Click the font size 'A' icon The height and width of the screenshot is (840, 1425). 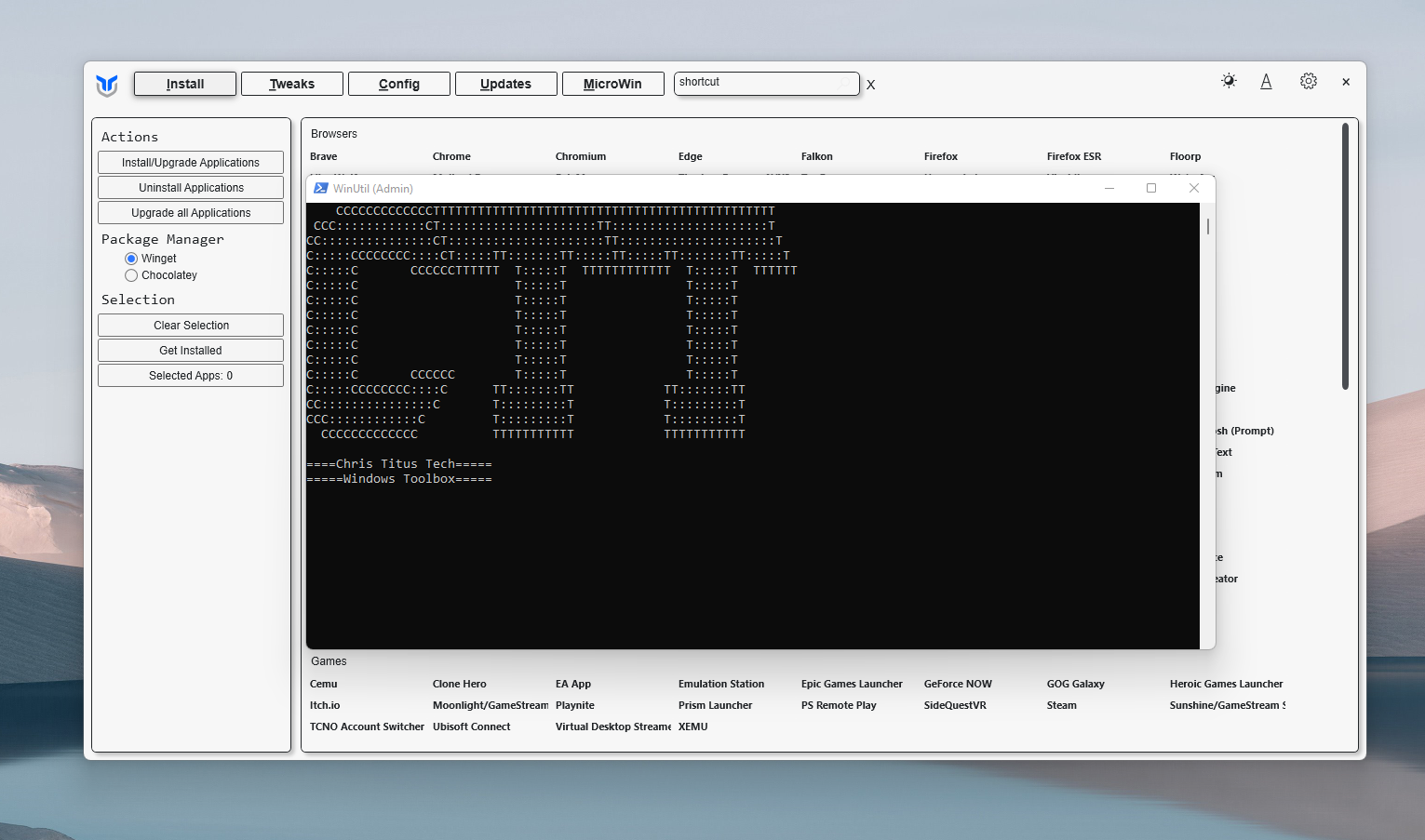1266,81
